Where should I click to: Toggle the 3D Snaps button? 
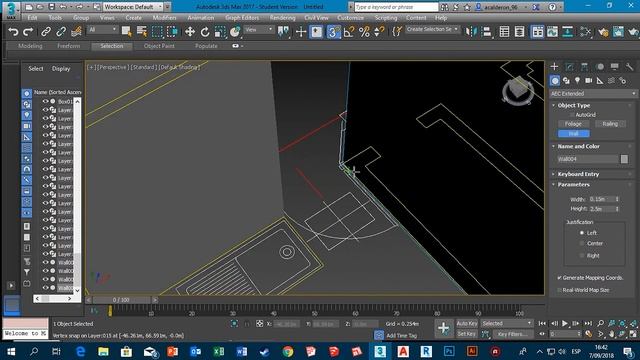[x=333, y=31]
